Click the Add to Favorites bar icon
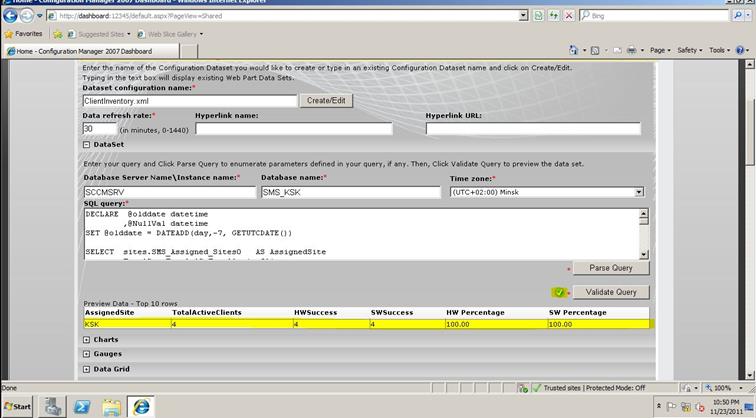This screenshot has height=418, width=756. point(58,34)
